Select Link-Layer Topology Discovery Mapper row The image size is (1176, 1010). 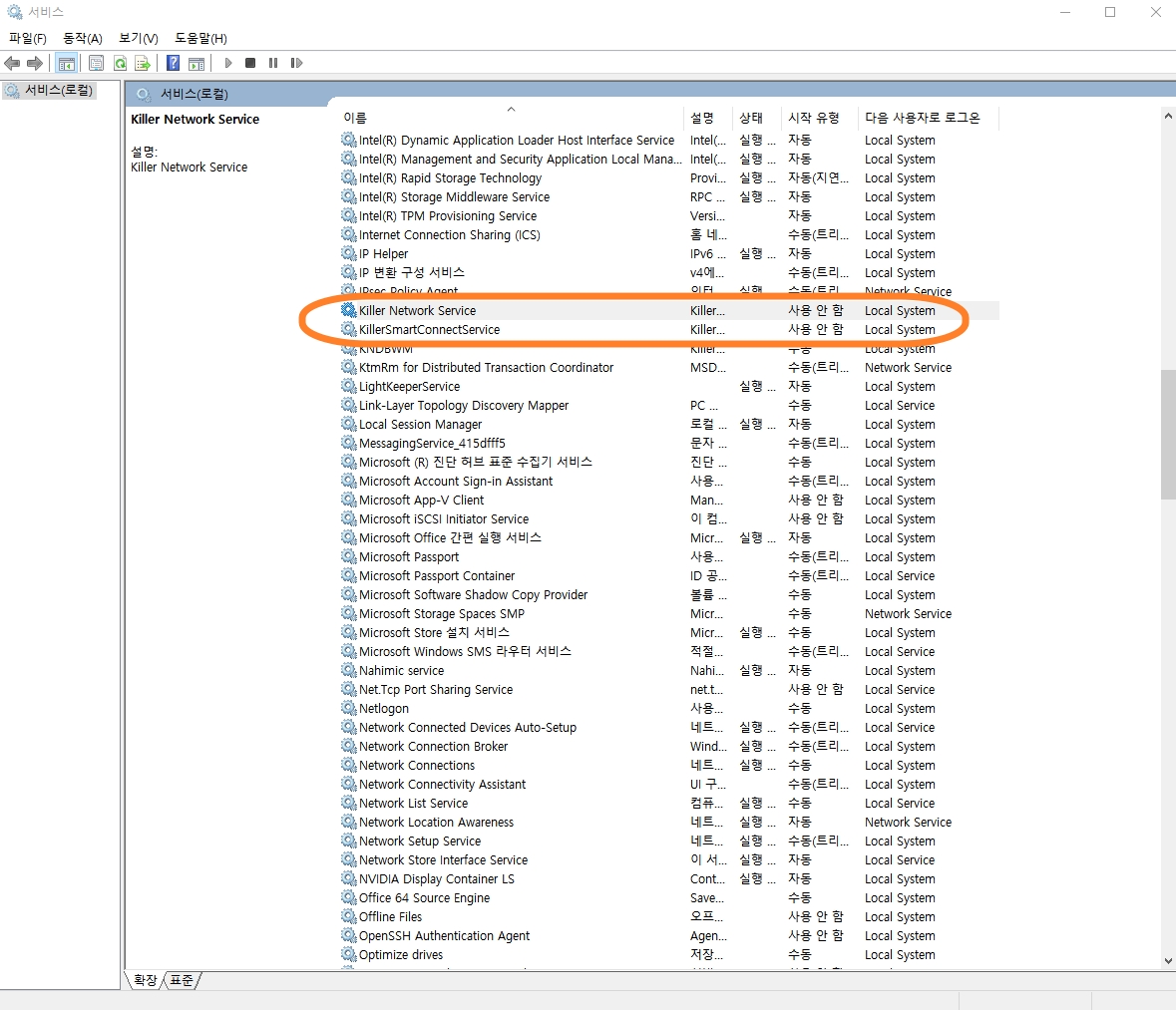pos(669,405)
